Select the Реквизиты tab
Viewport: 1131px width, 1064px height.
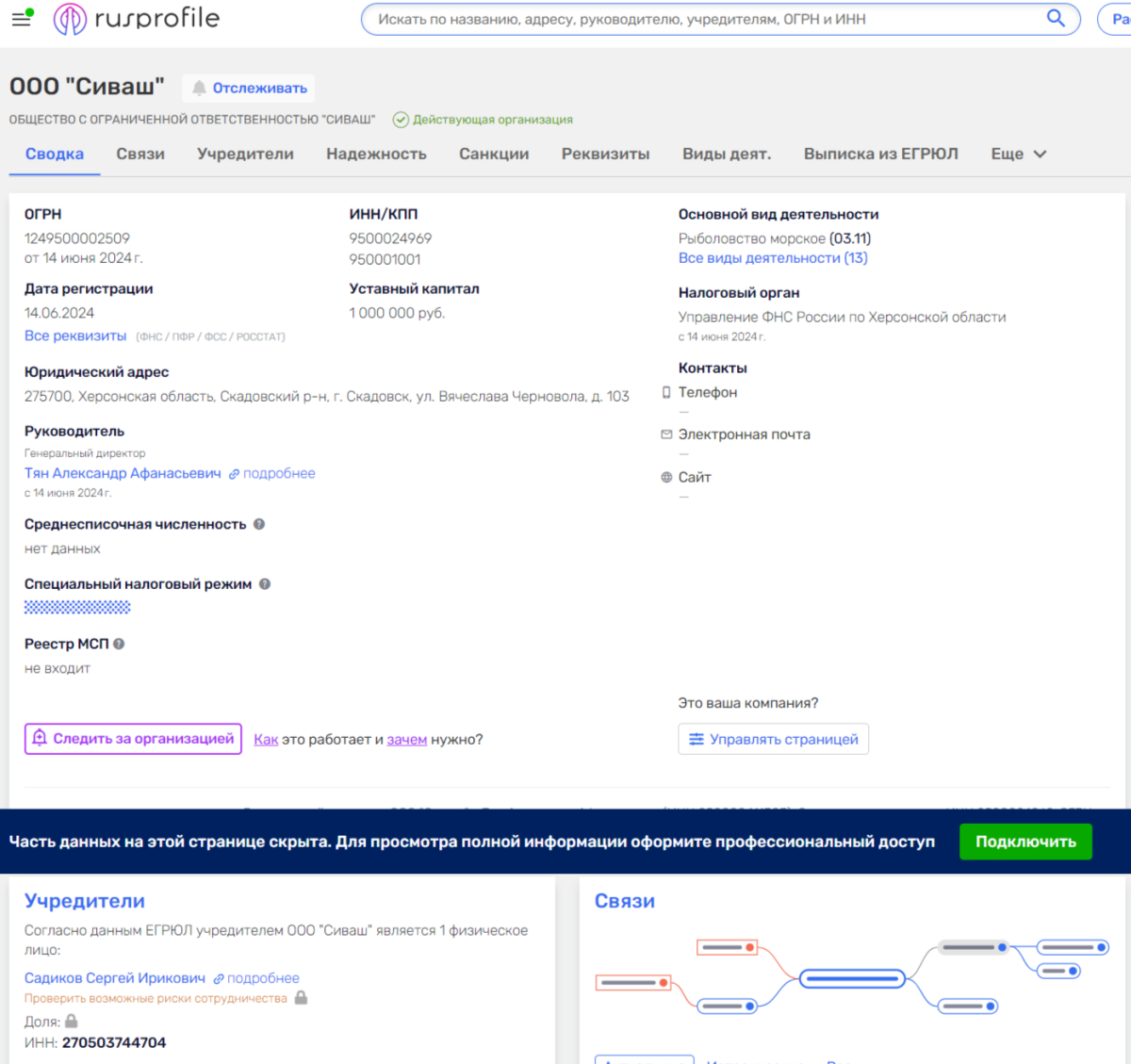click(x=606, y=154)
